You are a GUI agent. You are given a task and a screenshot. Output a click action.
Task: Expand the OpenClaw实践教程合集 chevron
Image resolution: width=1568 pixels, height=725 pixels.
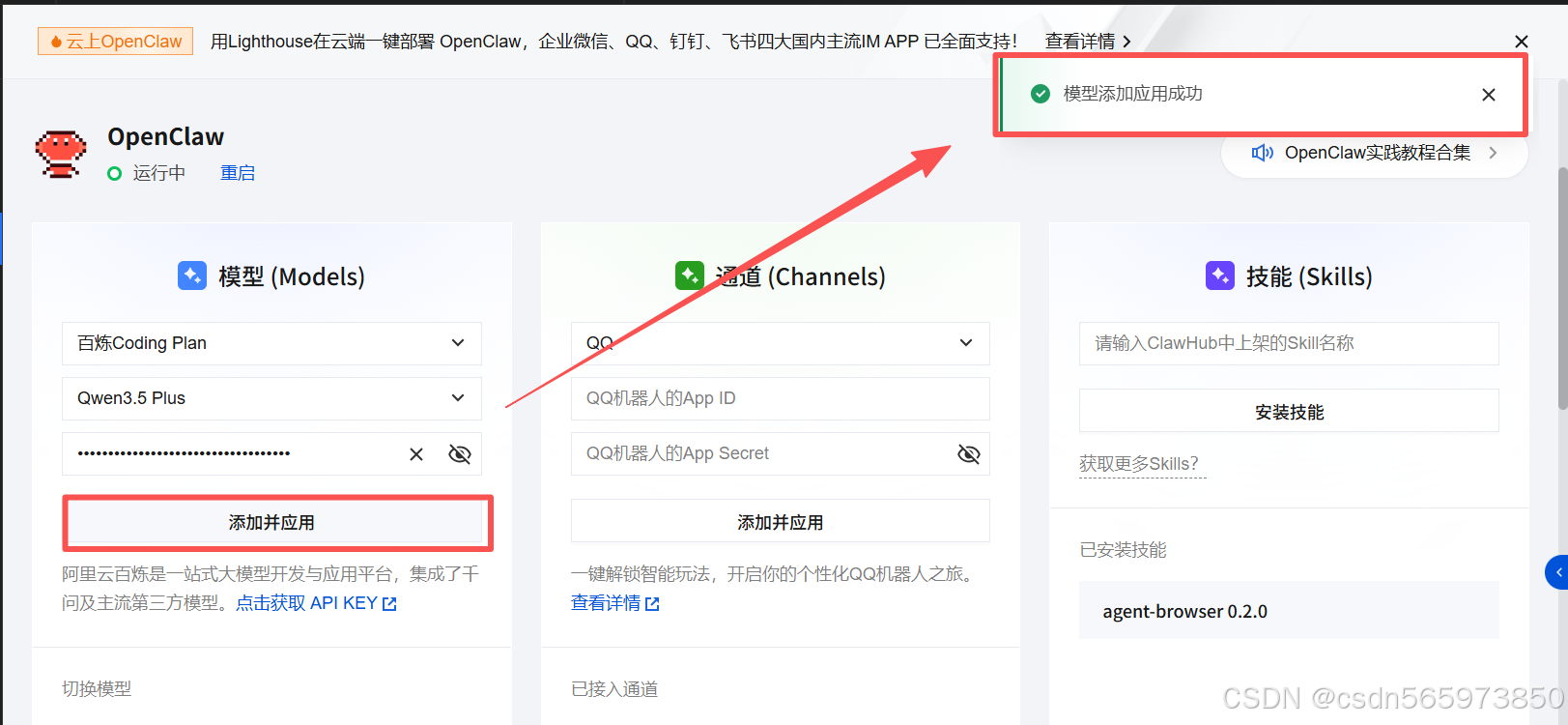coord(1493,153)
